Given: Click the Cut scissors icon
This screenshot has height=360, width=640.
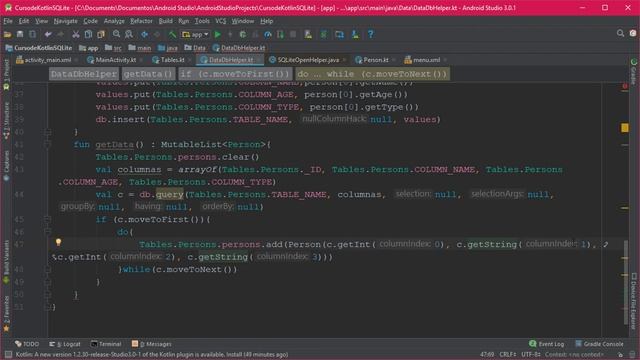Looking at the screenshot, I should pyautogui.click(x=76, y=35).
